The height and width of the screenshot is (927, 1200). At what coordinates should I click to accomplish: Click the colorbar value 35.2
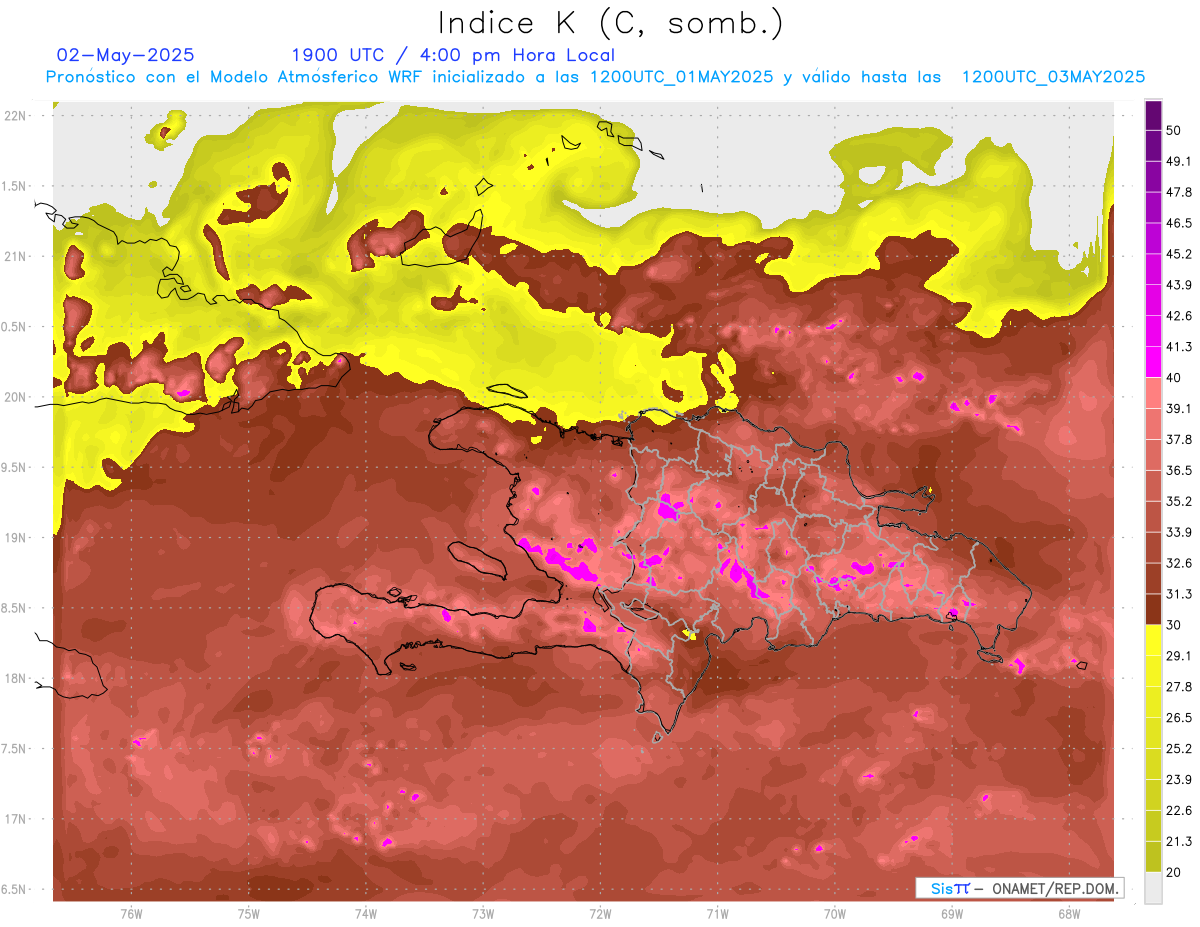click(1178, 501)
